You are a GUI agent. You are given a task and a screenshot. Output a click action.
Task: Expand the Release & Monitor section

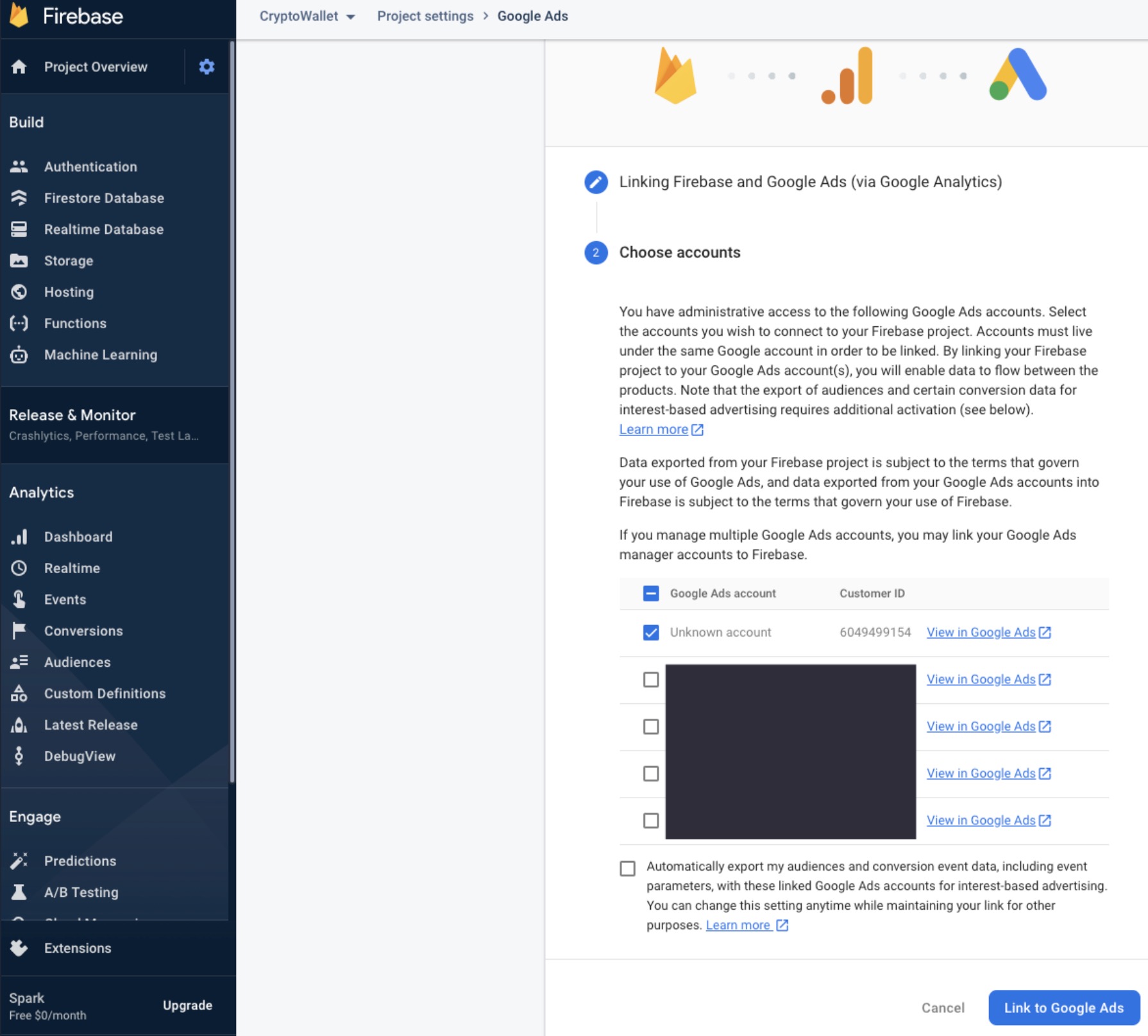pyautogui.click(x=72, y=415)
